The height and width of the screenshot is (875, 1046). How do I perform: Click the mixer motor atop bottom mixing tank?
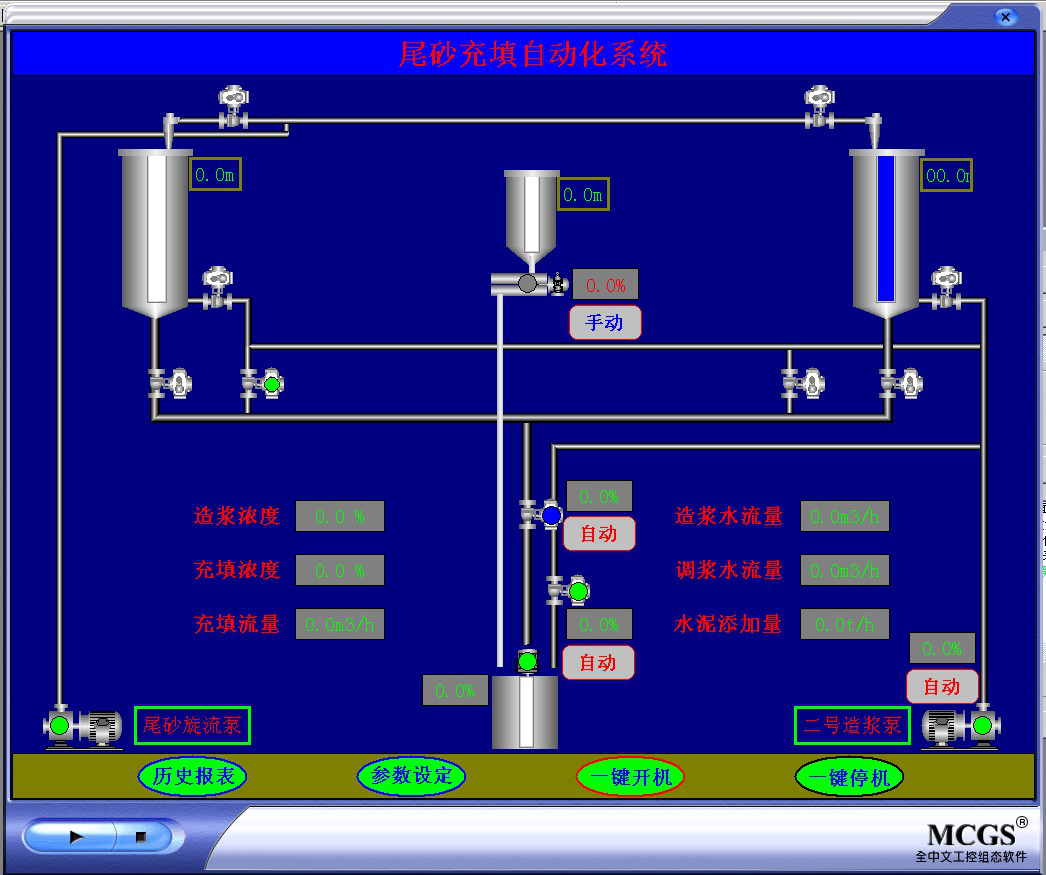527,661
